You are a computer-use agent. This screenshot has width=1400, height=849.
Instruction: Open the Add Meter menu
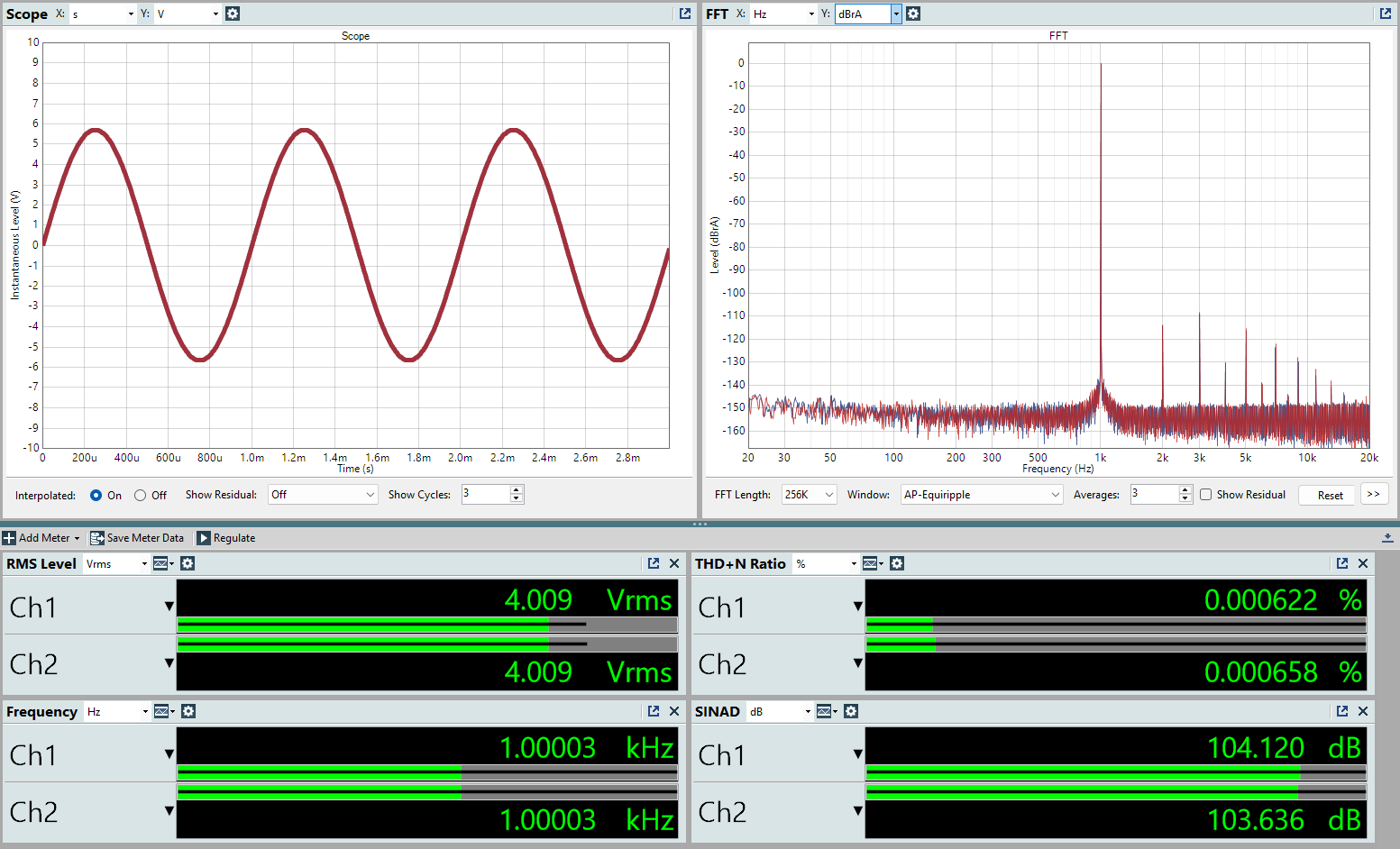(x=41, y=538)
